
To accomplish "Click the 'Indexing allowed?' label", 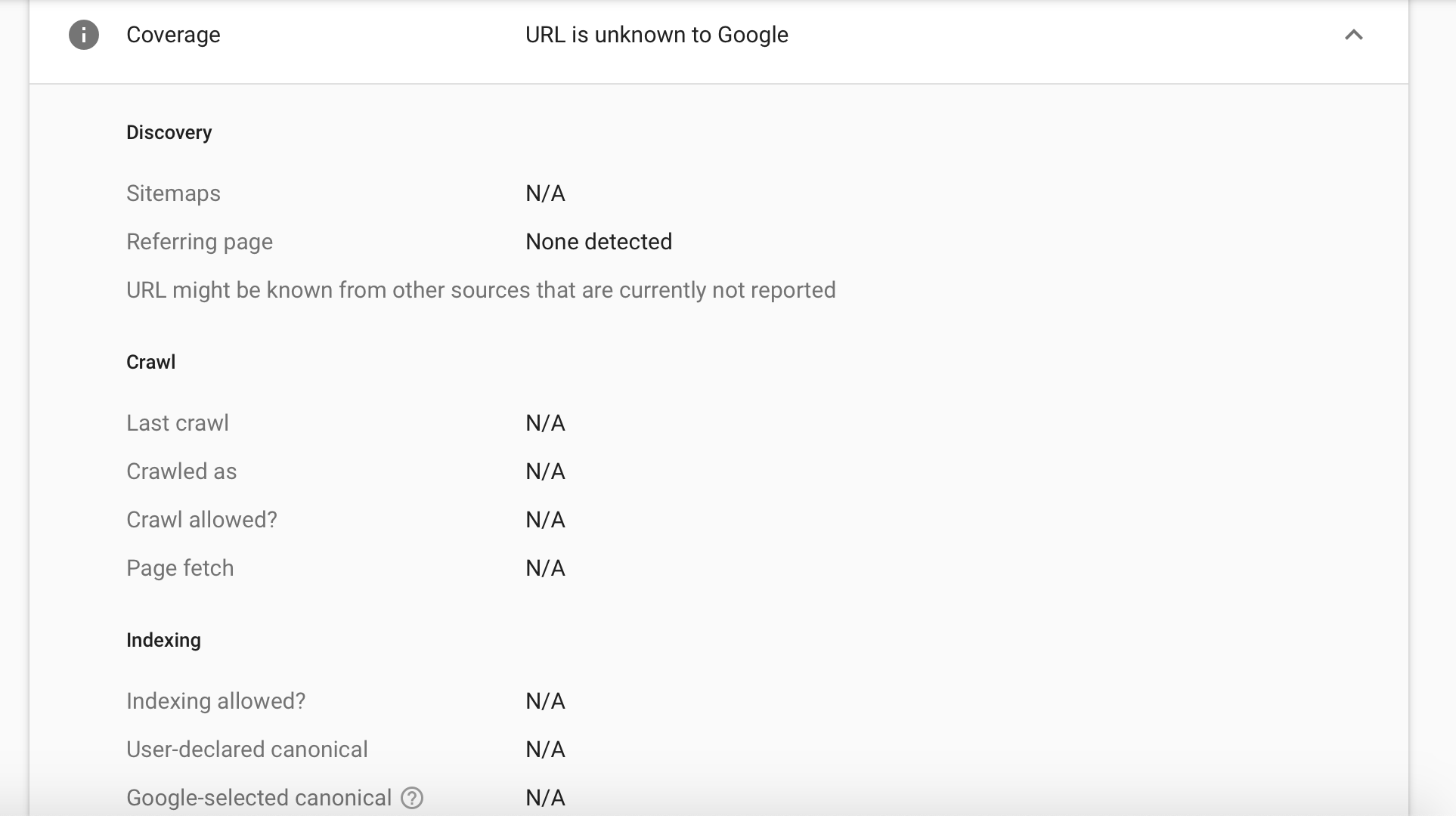I will [215, 701].
